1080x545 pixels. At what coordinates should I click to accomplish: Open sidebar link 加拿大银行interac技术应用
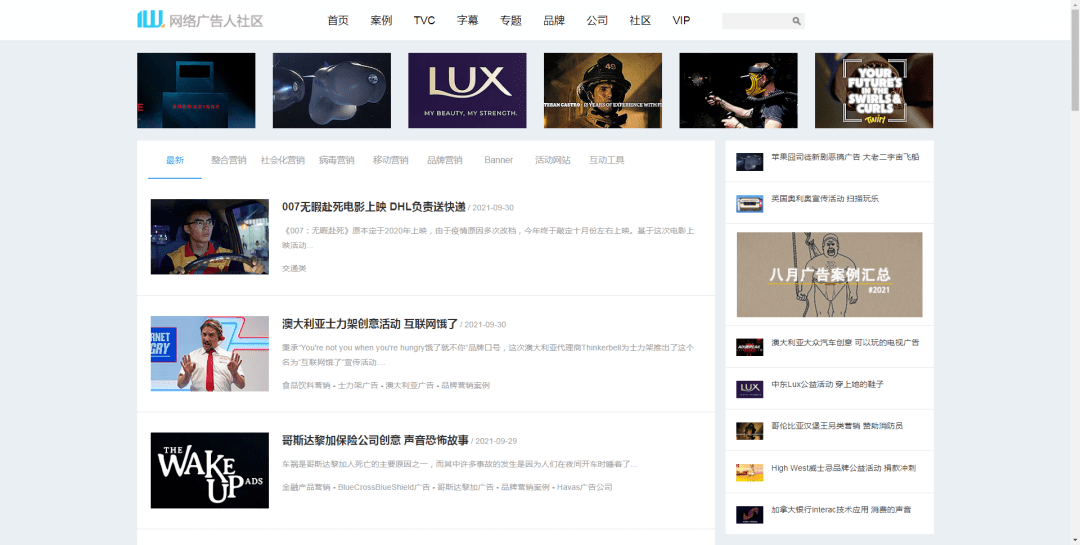841,510
